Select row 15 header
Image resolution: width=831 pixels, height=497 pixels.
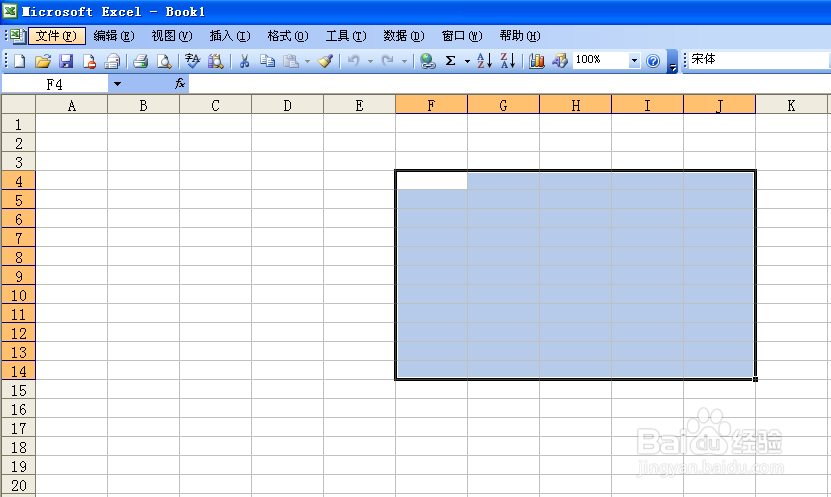point(19,390)
